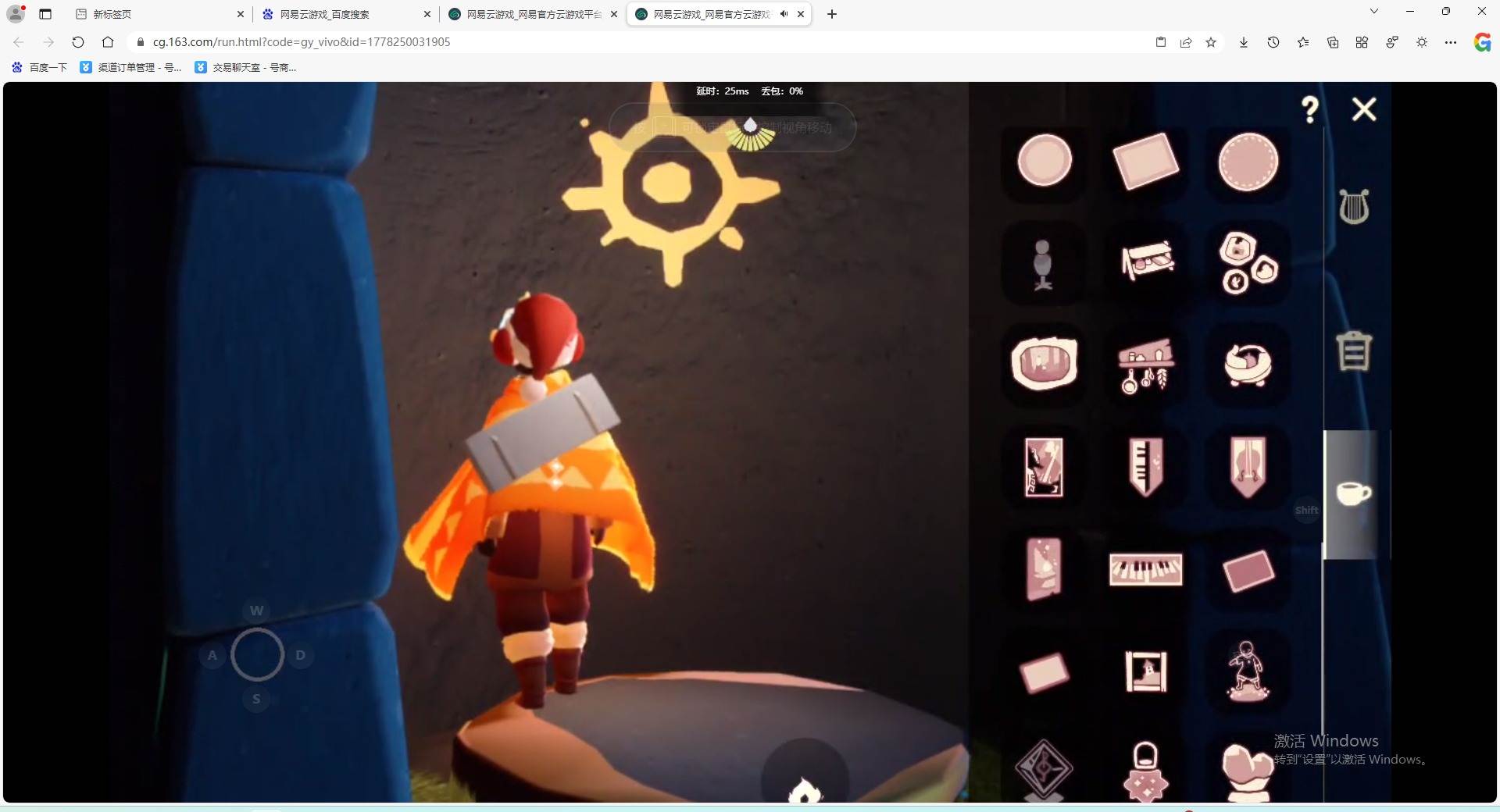Select the heart-shaped sculpture item
The image size is (1500, 812).
coord(1248,772)
